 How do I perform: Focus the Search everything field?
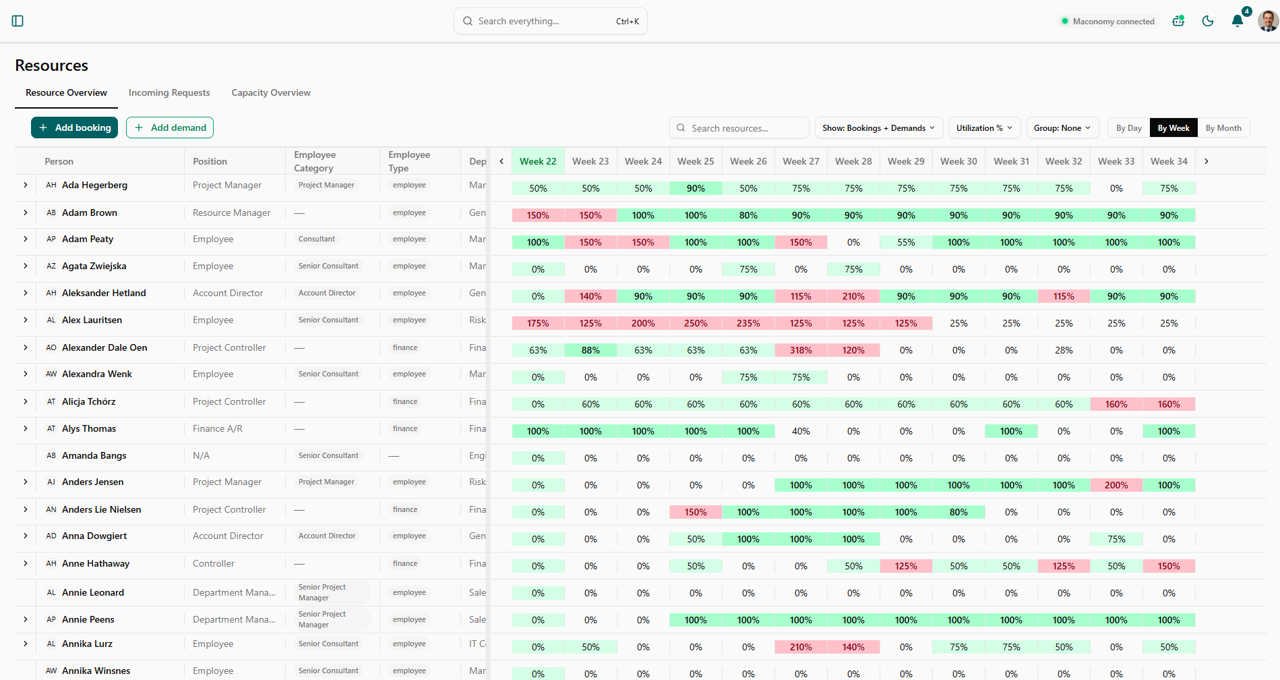click(550, 21)
